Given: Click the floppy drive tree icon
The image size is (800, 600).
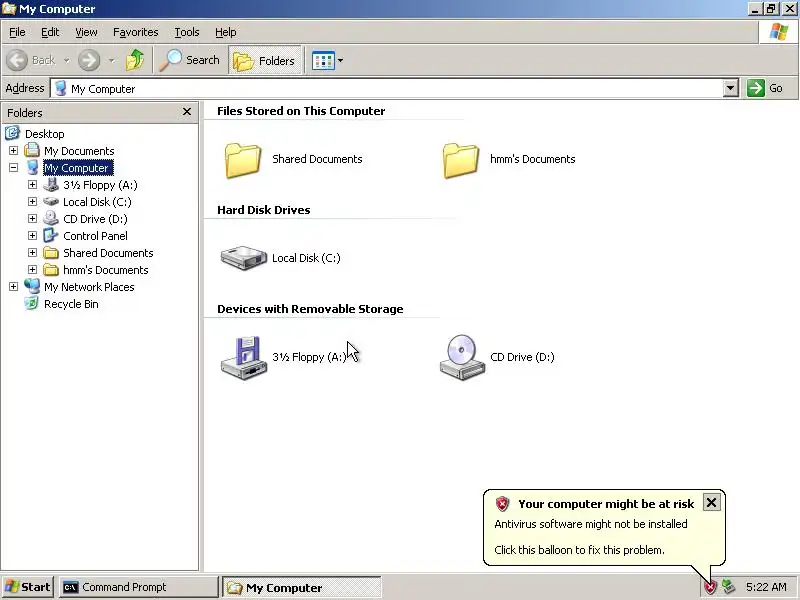Looking at the screenshot, I should click(x=51, y=184).
